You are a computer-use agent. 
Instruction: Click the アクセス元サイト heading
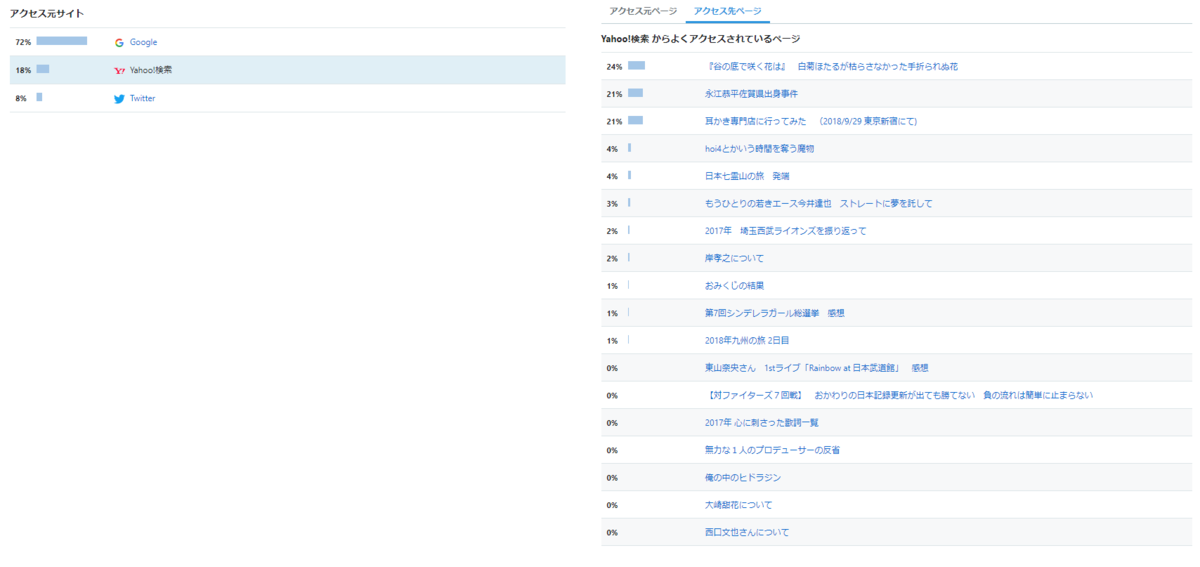(x=47, y=13)
